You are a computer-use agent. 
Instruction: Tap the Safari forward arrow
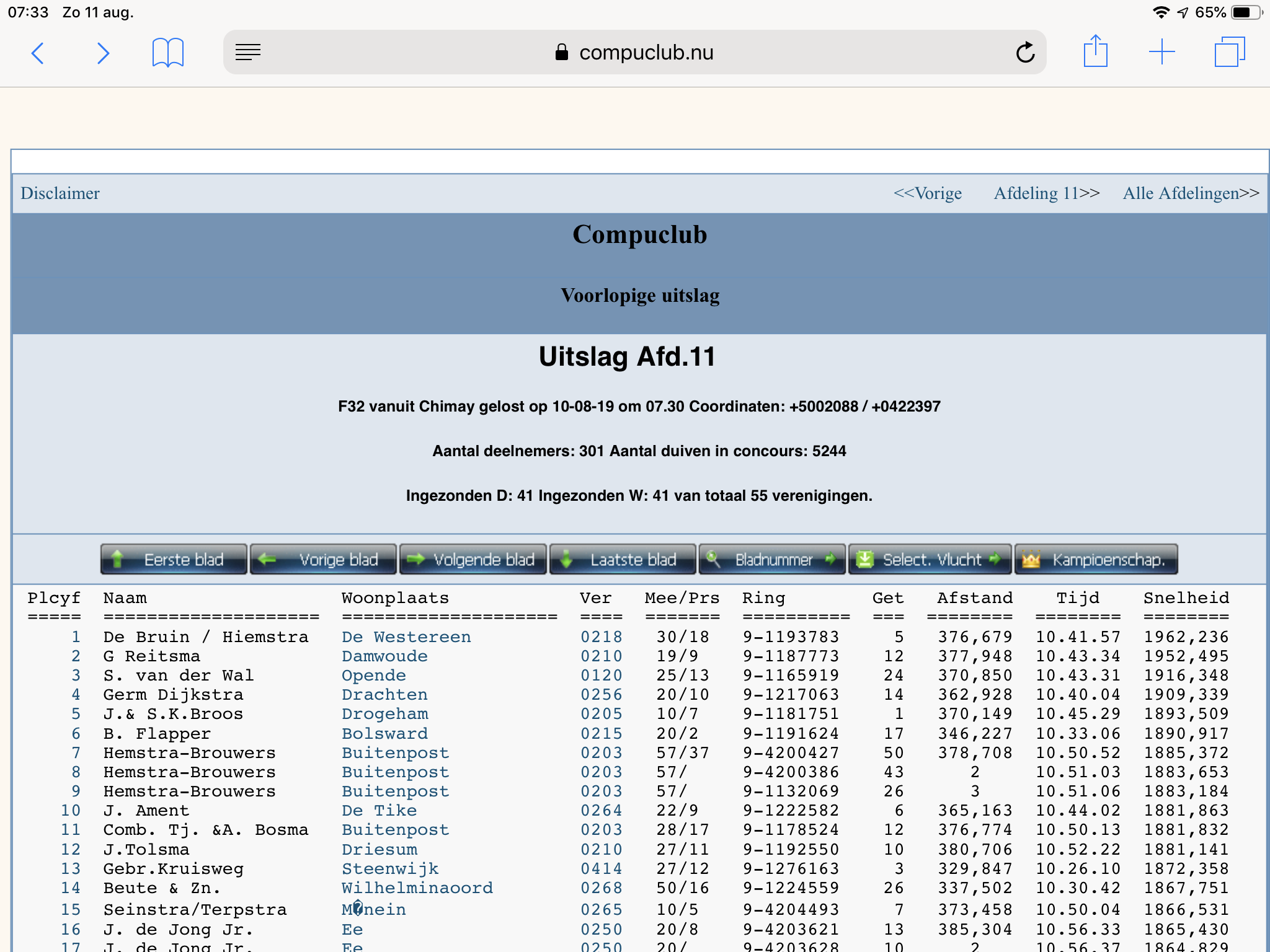tap(103, 53)
